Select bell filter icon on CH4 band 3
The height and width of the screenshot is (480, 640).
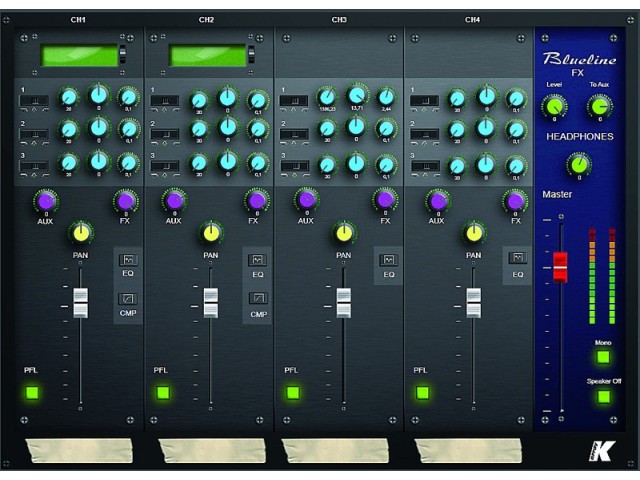pyautogui.click(x=425, y=175)
